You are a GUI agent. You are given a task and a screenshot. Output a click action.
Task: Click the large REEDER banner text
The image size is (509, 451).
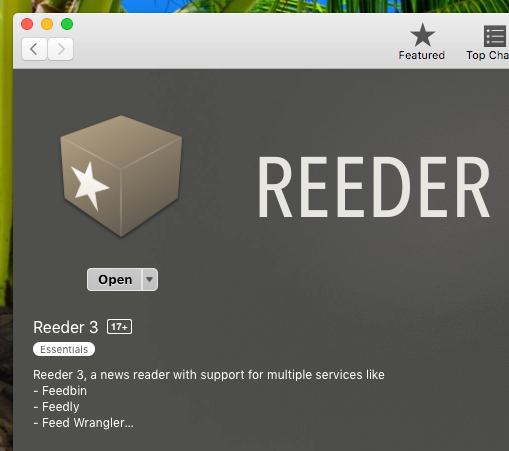tap(374, 187)
